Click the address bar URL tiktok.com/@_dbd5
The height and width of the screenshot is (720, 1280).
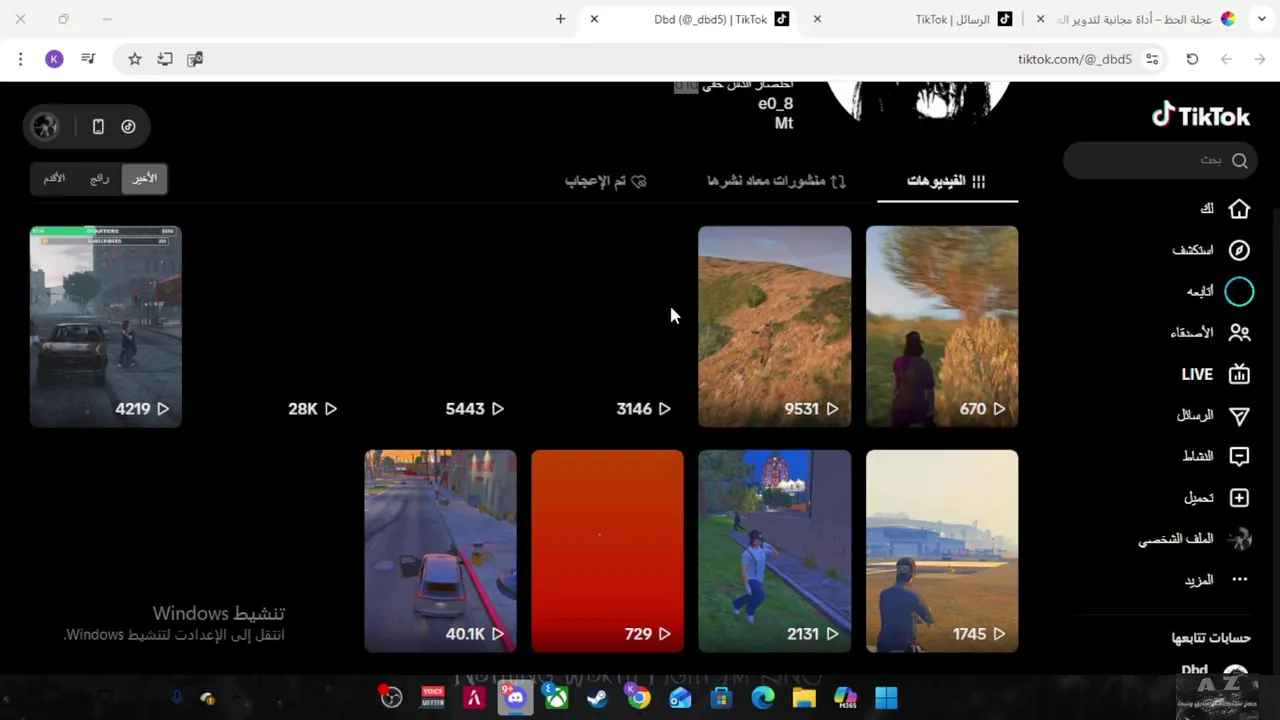pyautogui.click(x=1075, y=59)
